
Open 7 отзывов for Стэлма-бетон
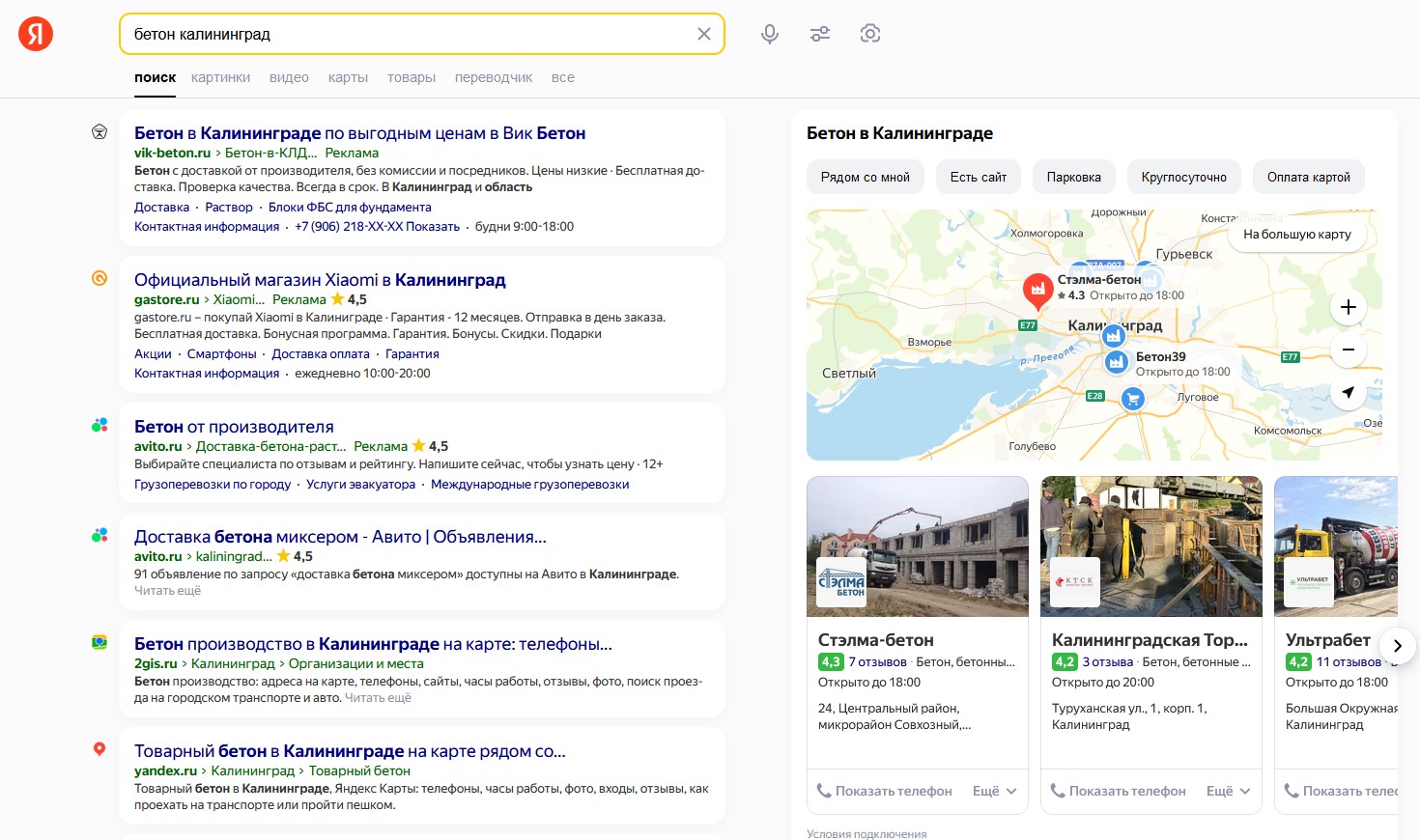877,661
